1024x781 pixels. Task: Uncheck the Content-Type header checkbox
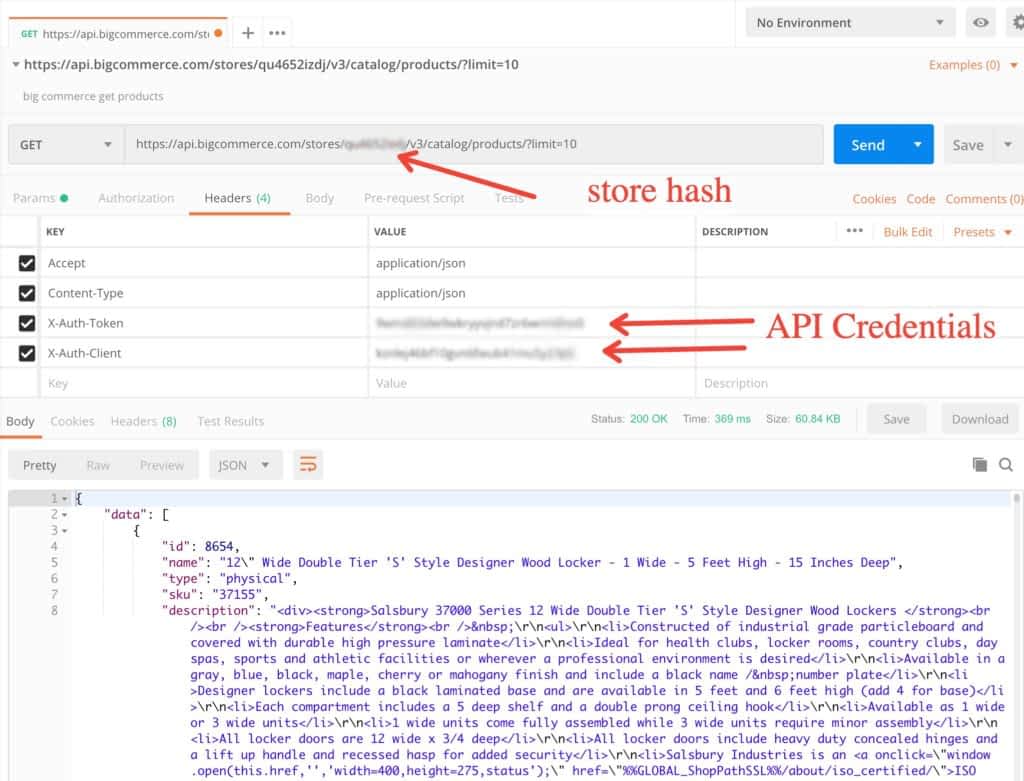(x=27, y=293)
